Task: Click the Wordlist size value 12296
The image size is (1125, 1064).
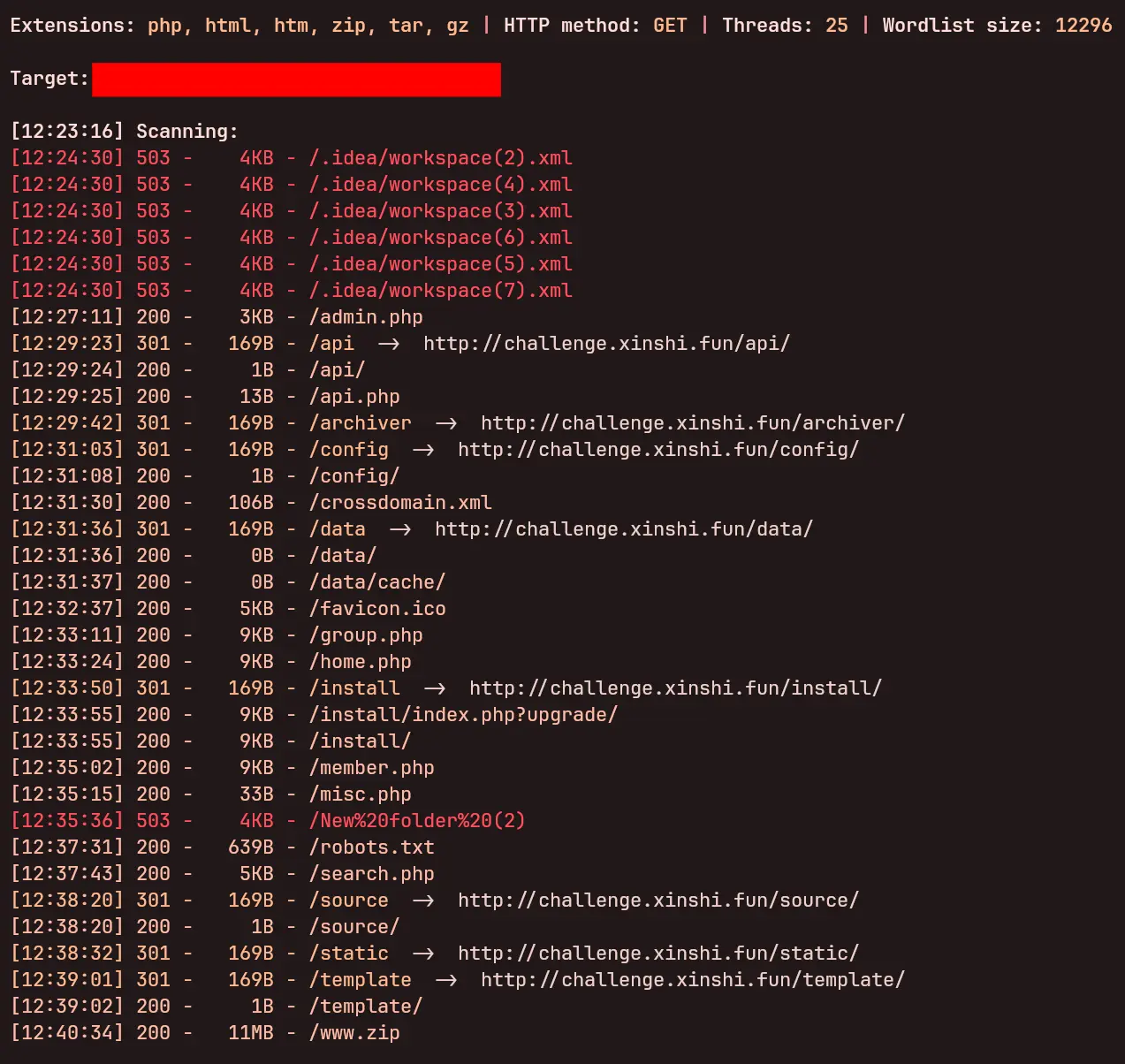Action: 1083,26
